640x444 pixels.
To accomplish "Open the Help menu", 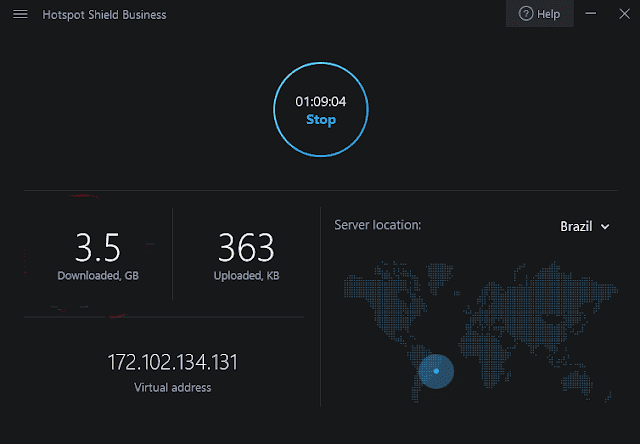I will [x=540, y=14].
